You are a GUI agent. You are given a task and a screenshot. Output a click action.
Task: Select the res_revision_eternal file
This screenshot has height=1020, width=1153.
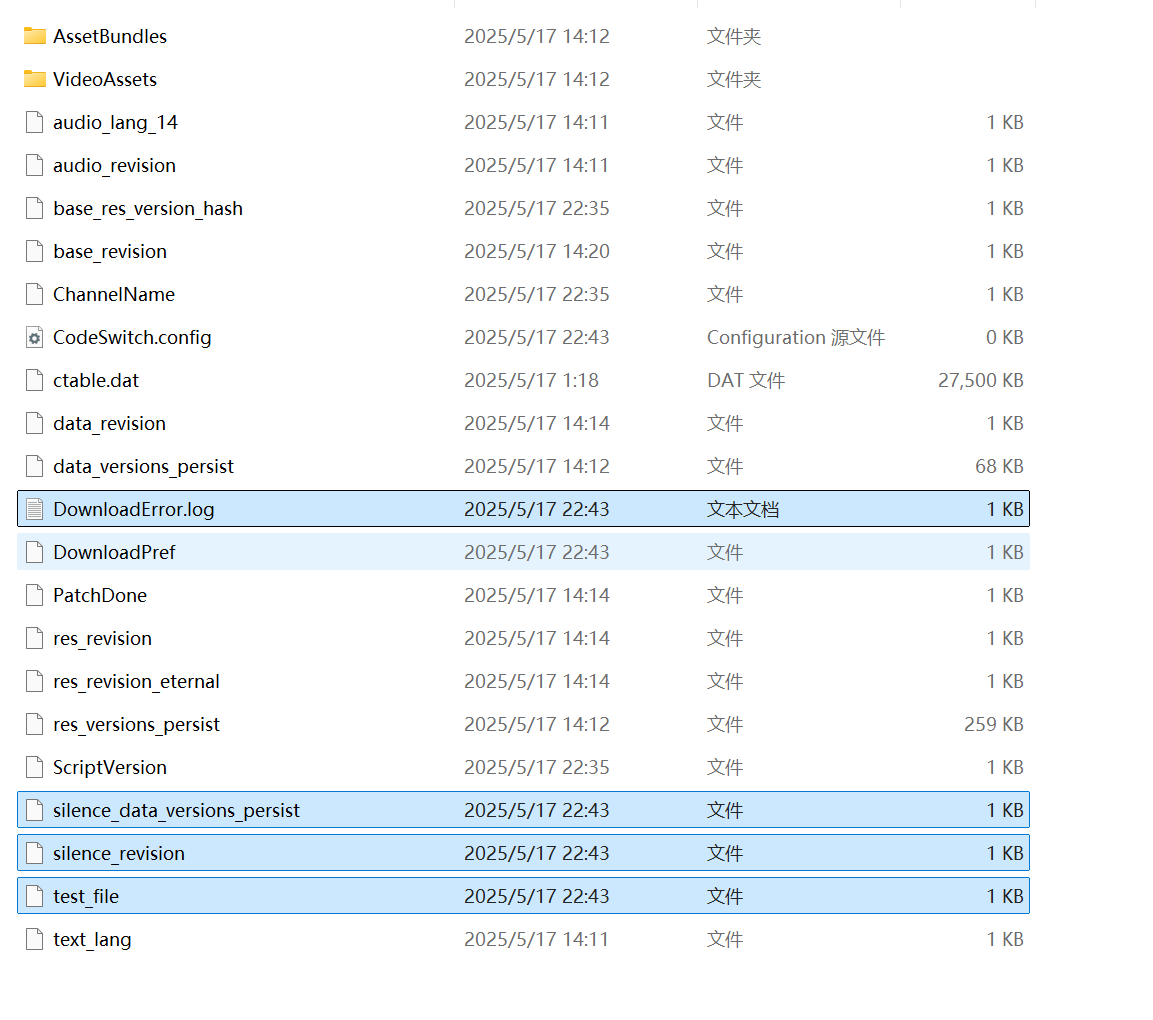(x=136, y=681)
